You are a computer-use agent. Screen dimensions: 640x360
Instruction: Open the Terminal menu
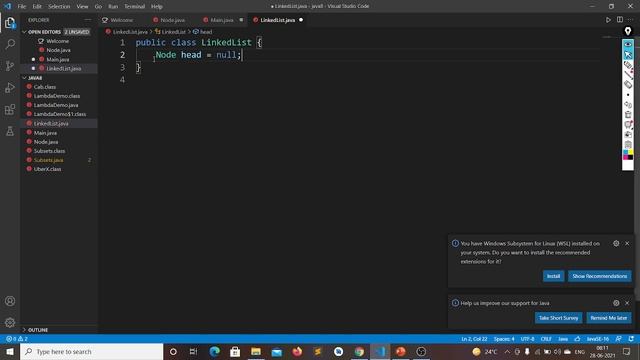134,6
